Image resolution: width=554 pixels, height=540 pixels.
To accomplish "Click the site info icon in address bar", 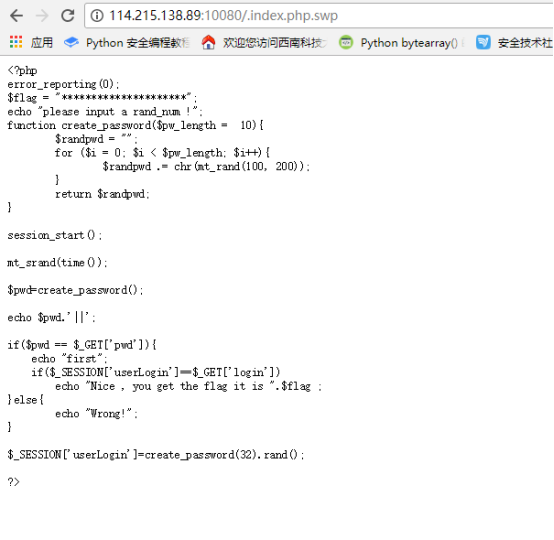I will (x=97, y=16).
